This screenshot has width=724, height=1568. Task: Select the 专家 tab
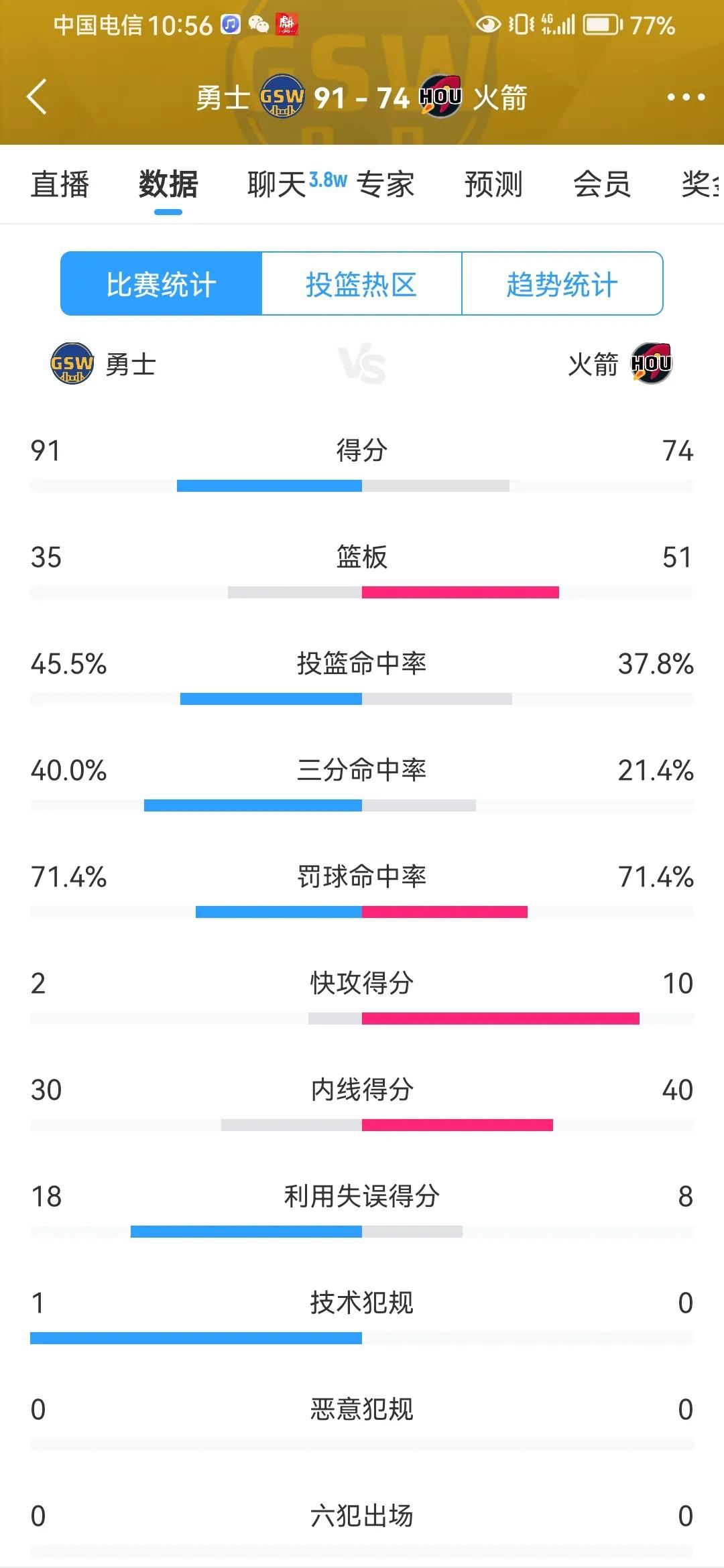385,184
